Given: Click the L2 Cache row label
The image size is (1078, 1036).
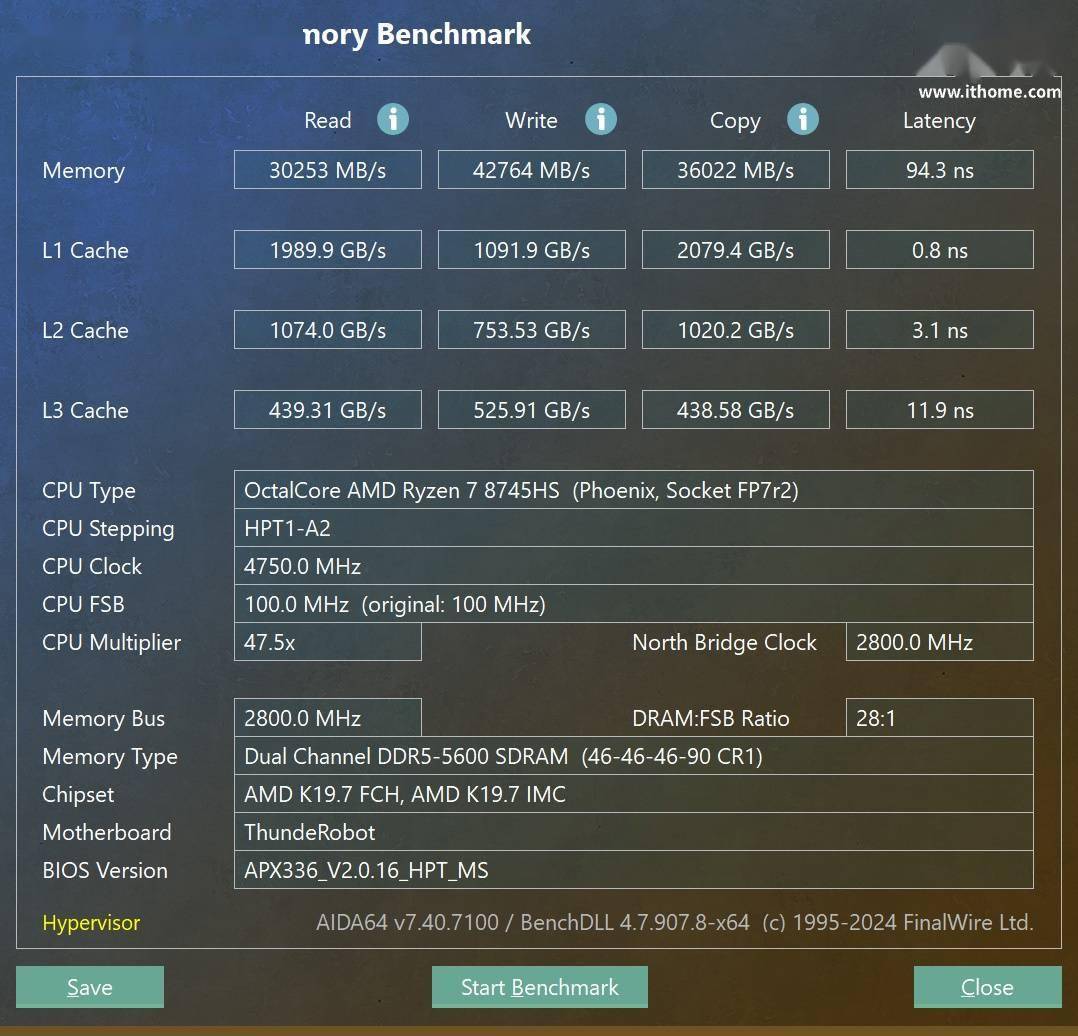Looking at the screenshot, I should click(85, 330).
